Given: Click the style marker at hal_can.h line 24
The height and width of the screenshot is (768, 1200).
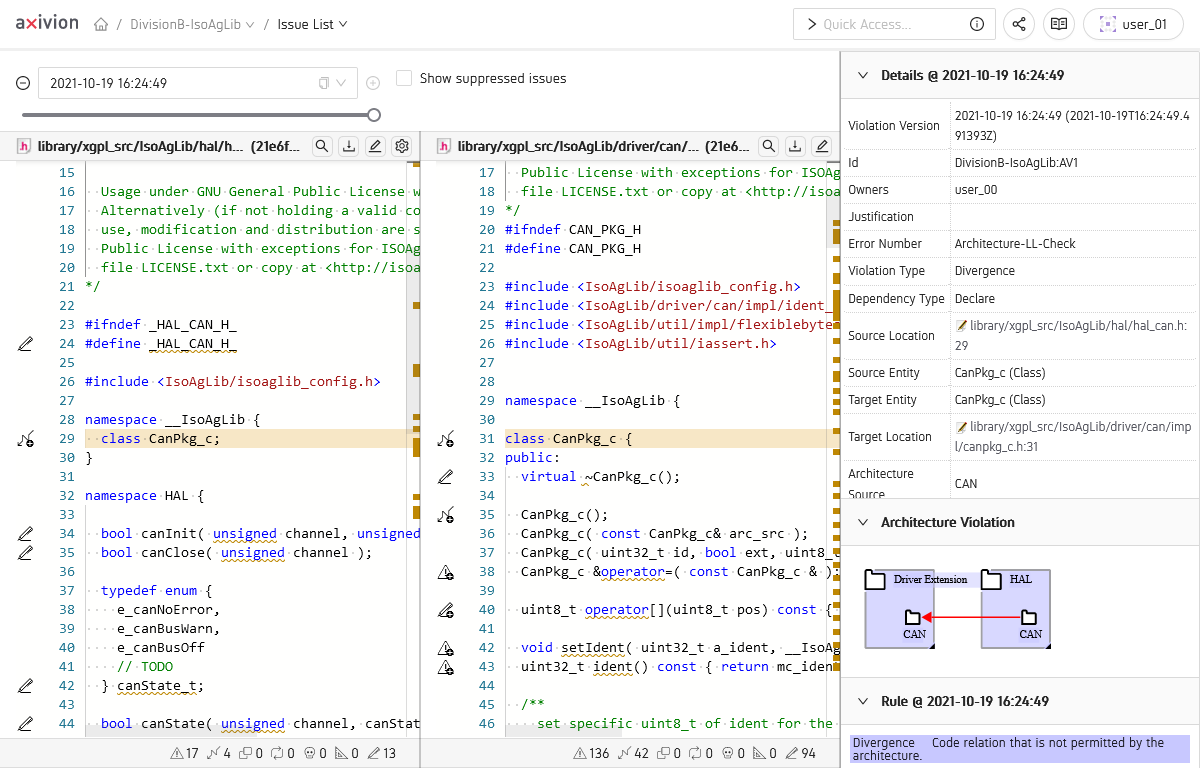Looking at the screenshot, I should [26, 344].
